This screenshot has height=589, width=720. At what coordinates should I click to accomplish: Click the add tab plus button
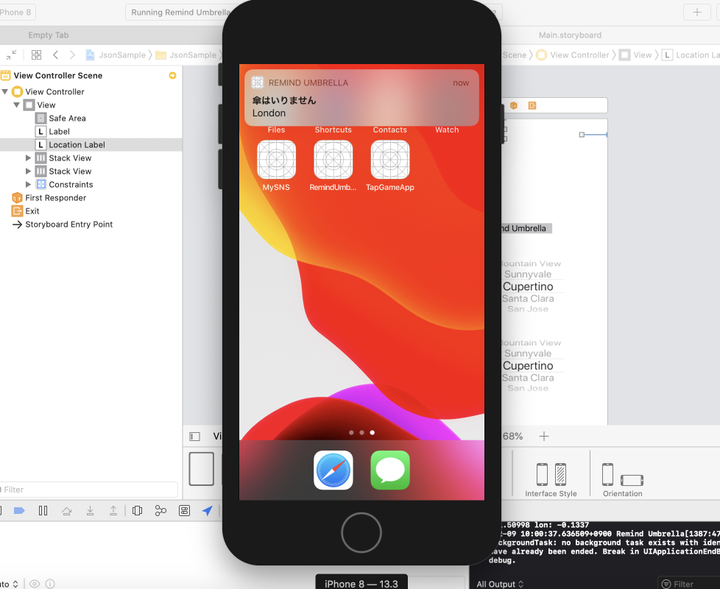pyautogui.click(x=697, y=12)
